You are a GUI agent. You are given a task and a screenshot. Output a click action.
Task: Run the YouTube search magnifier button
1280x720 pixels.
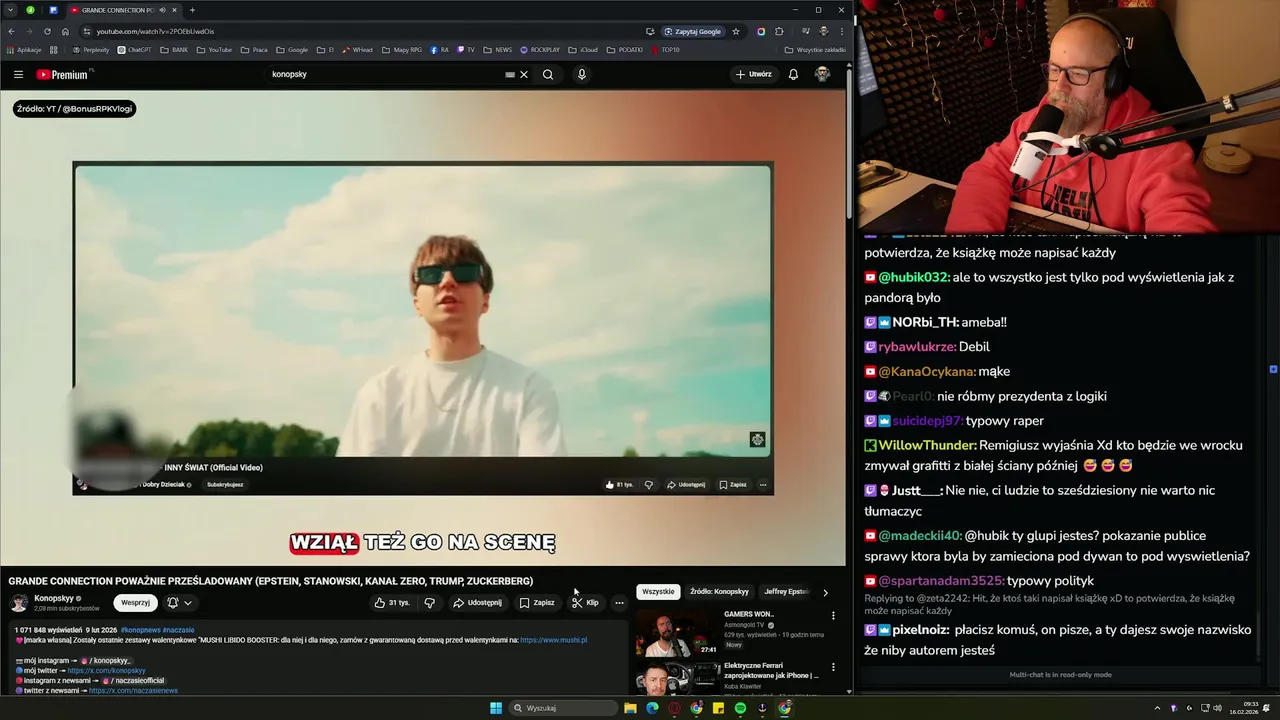(548, 74)
